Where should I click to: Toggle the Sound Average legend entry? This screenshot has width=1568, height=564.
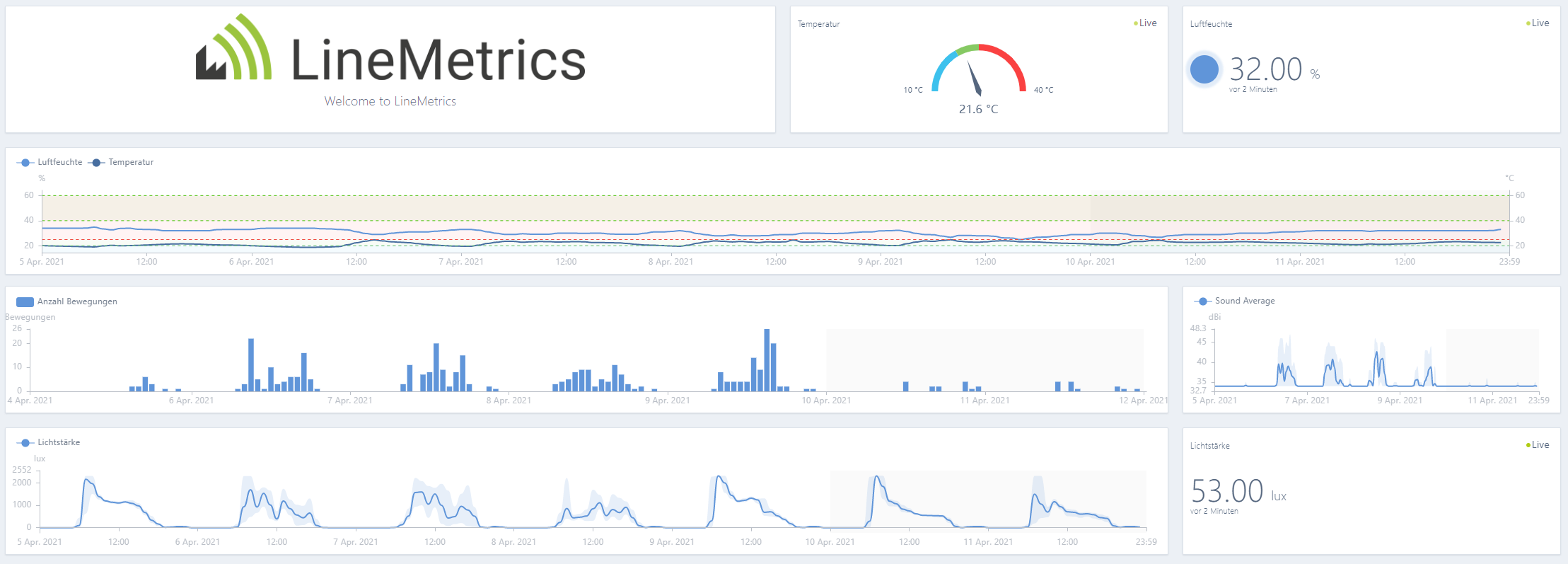(x=1235, y=301)
